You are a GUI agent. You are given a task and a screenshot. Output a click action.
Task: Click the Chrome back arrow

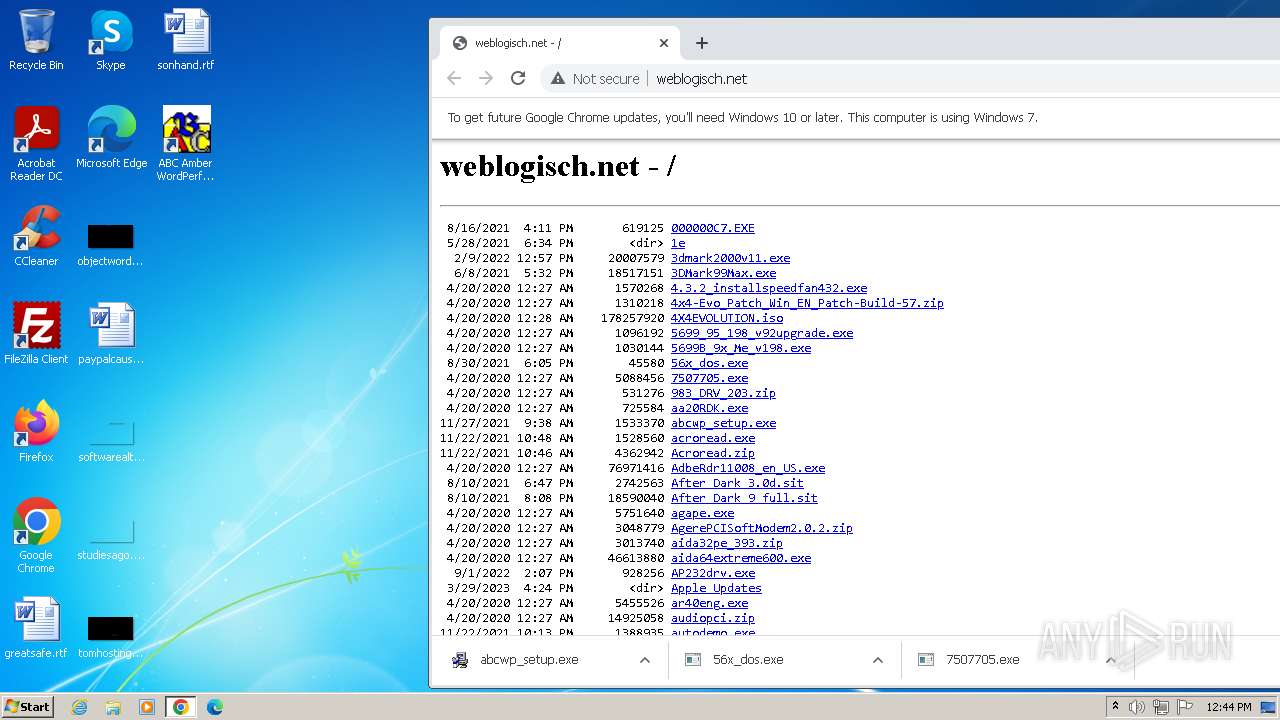454,78
